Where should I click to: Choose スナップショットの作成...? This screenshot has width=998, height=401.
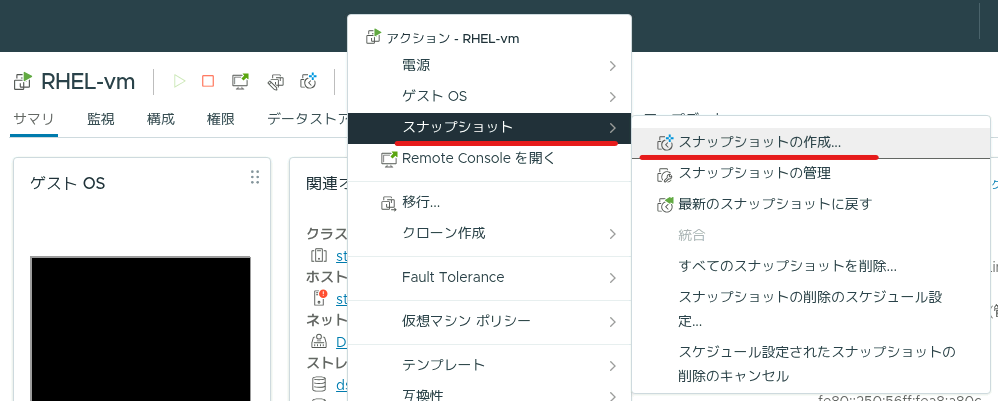[x=811, y=143]
